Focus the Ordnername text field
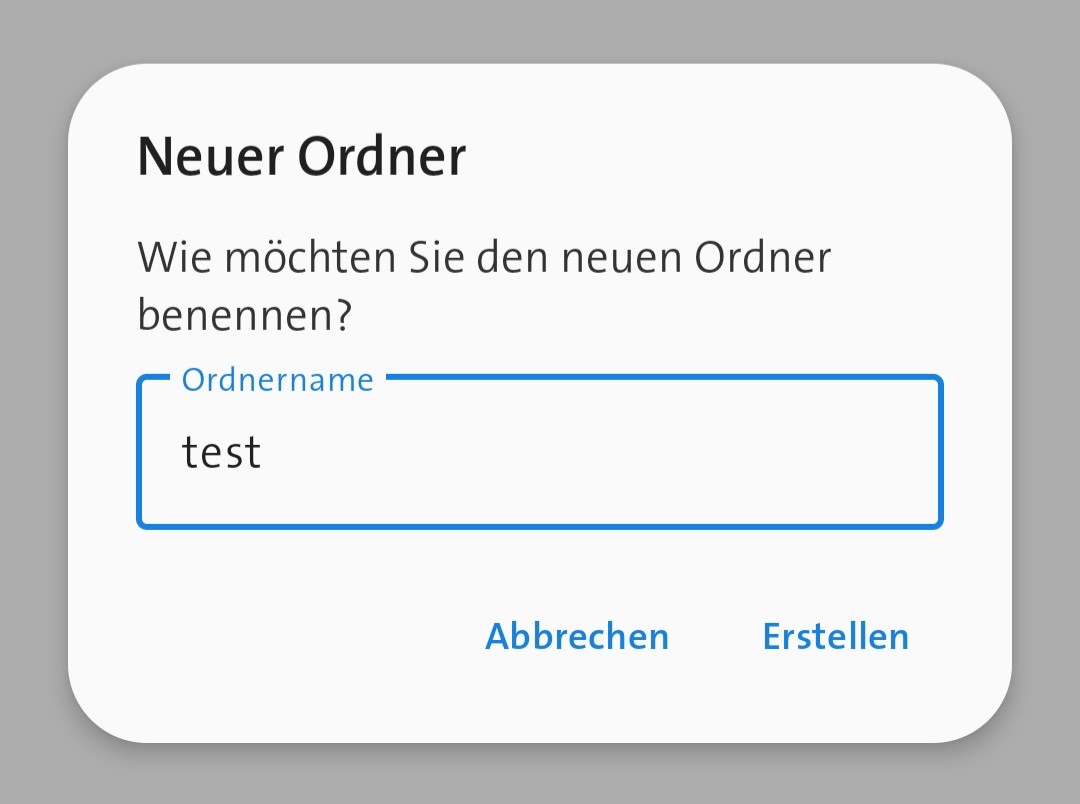Screen dimensions: 1080x804 pyautogui.click(x=540, y=452)
